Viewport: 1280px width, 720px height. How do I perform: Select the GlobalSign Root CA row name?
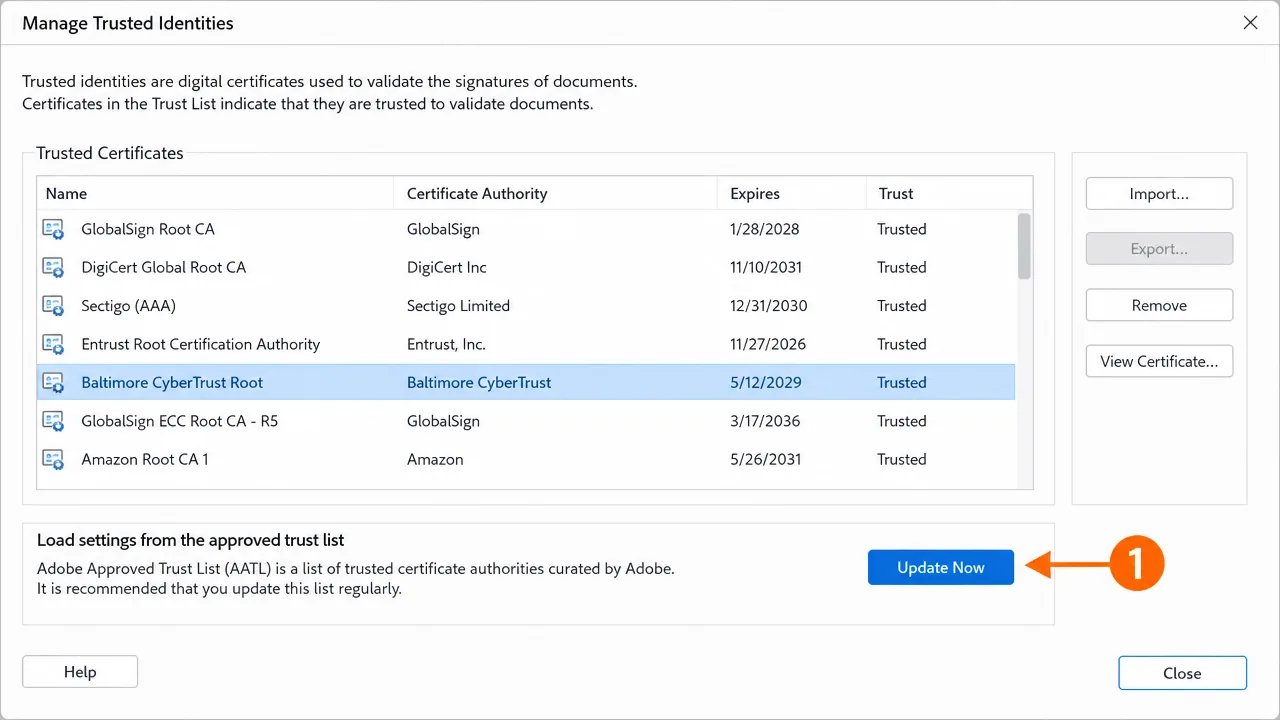point(148,229)
